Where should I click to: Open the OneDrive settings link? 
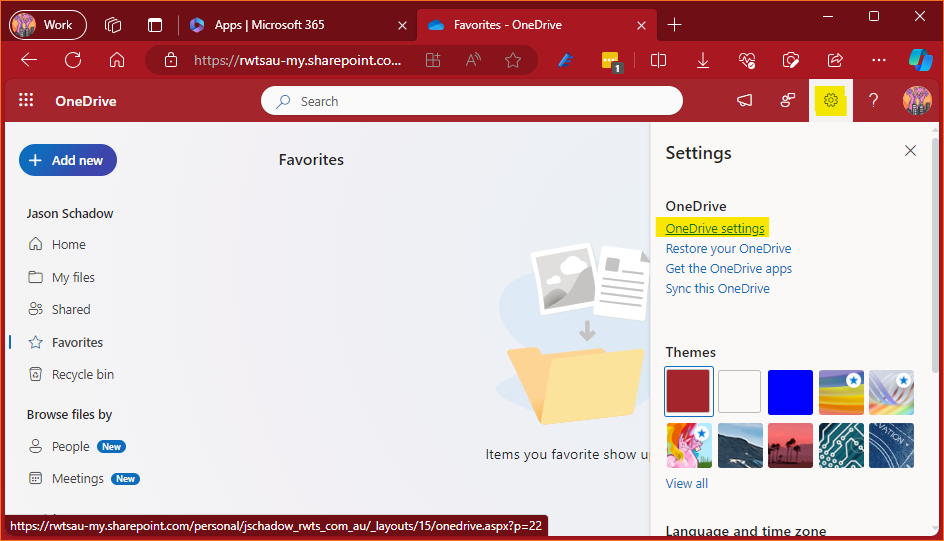tap(715, 229)
